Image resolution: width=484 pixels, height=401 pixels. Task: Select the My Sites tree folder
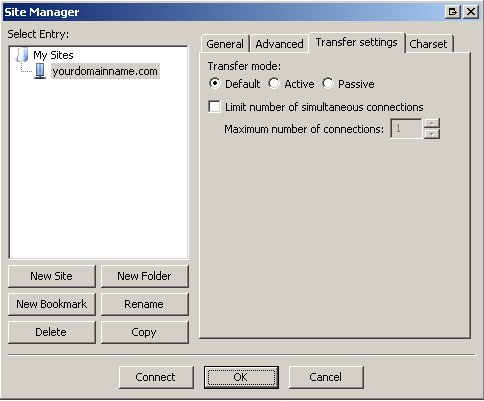point(53,55)
